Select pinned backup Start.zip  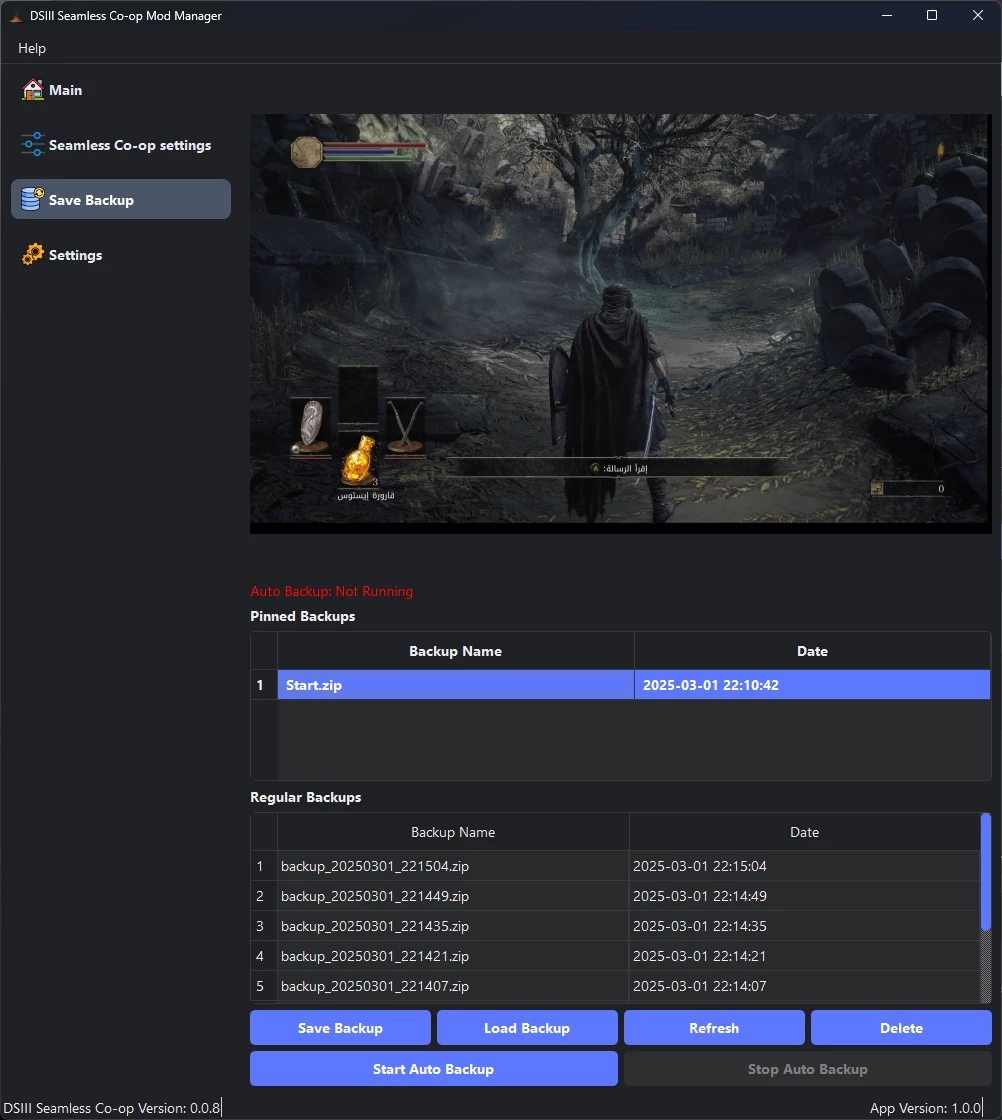[x=456, y=685]
